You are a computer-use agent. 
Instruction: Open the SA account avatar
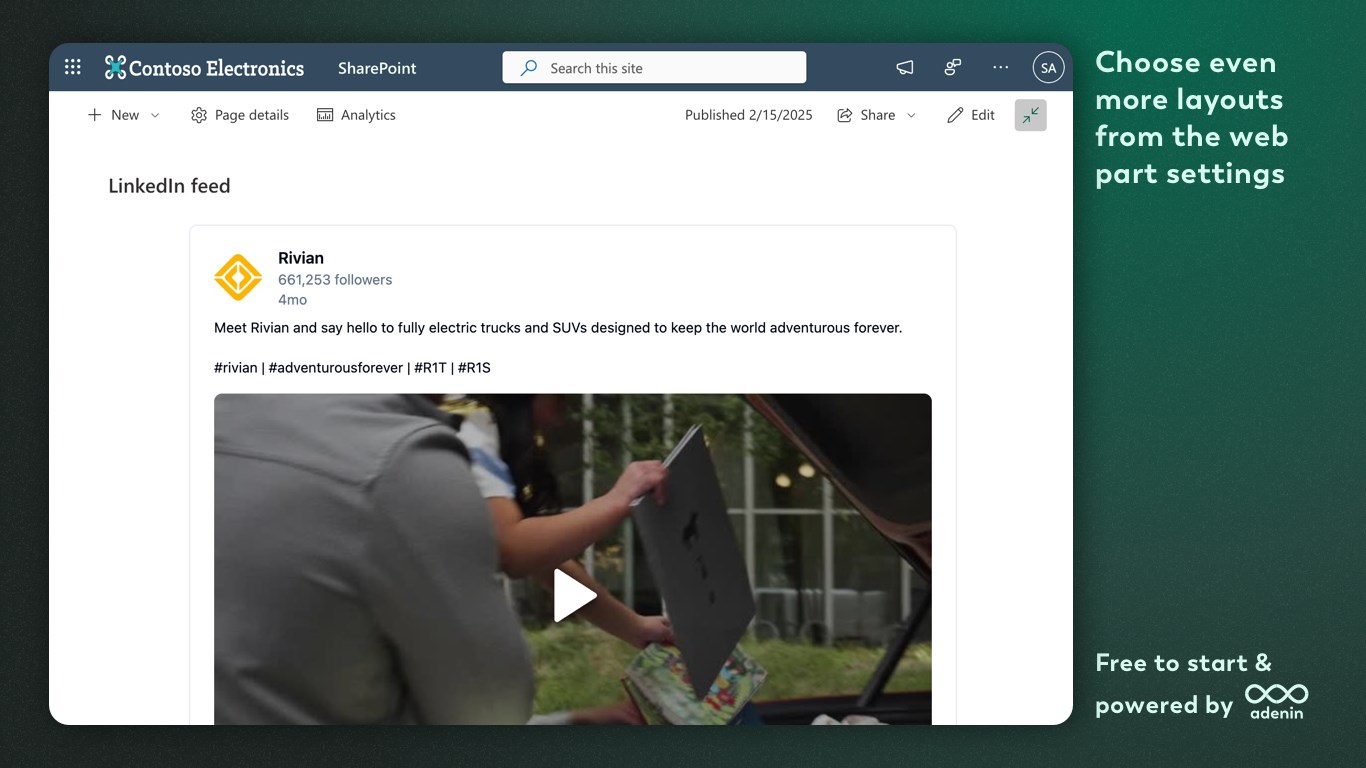(x=1048, y=68)
